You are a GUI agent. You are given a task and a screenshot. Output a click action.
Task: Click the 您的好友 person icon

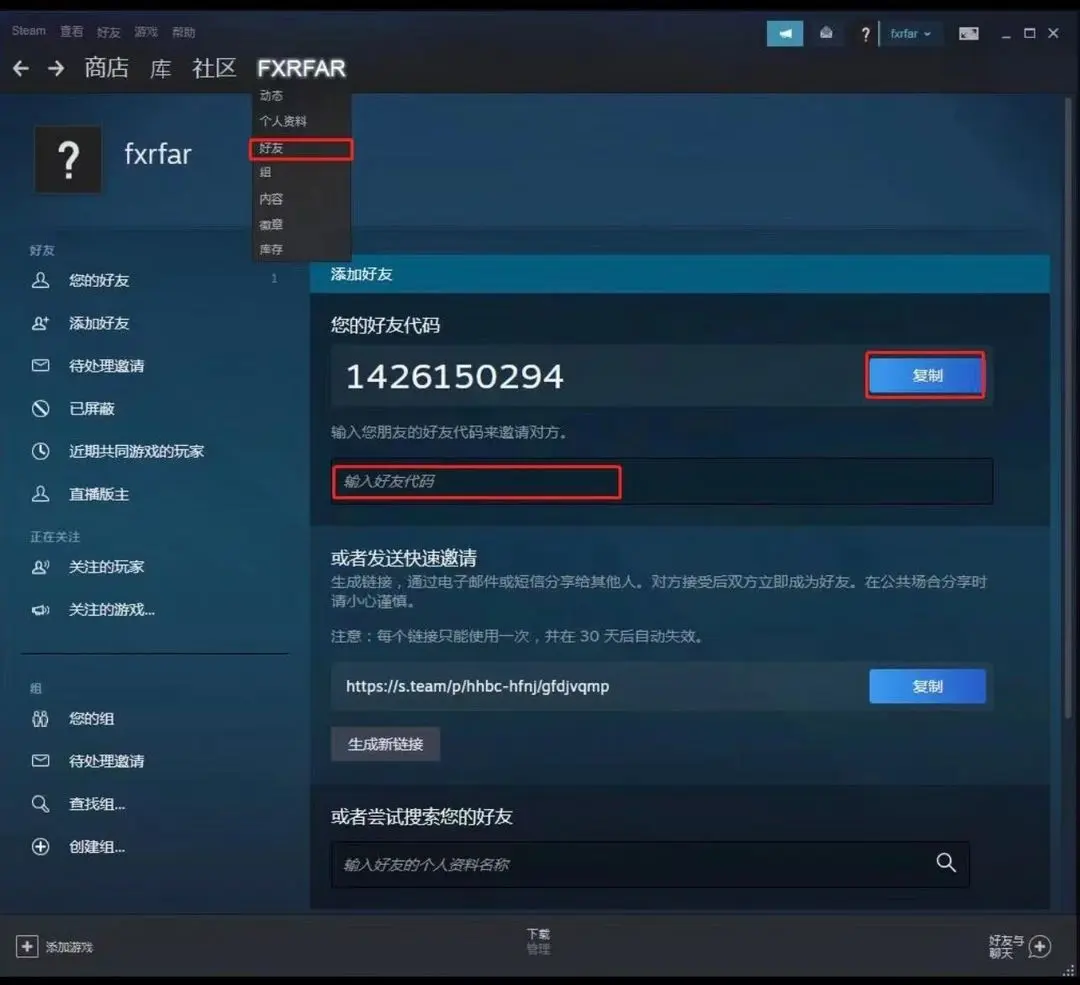tap(41, 280)
